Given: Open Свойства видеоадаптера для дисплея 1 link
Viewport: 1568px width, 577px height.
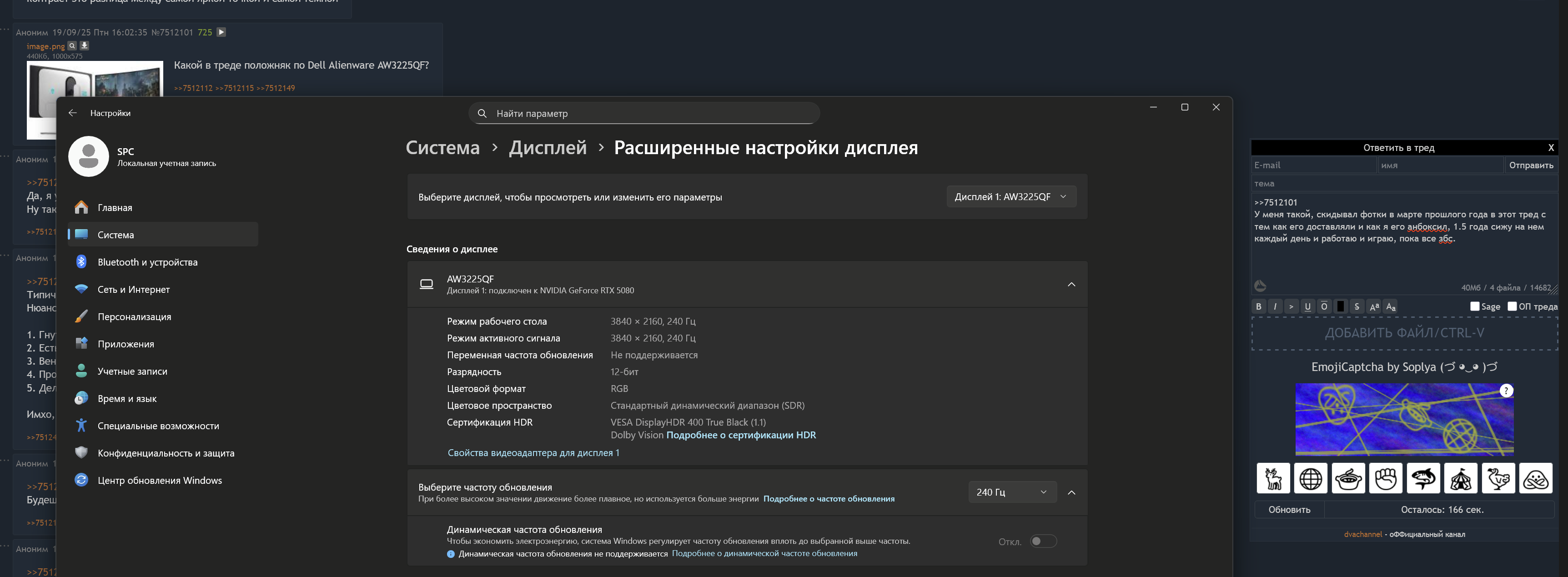Looking at the screenshot, I should click(x=533, y=453).
